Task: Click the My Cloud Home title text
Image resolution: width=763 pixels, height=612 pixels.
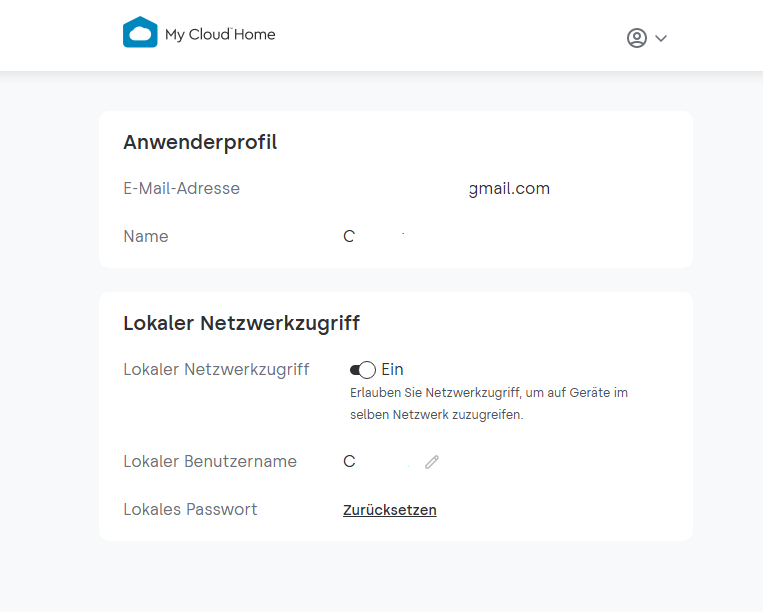Action: click(220, 35)
